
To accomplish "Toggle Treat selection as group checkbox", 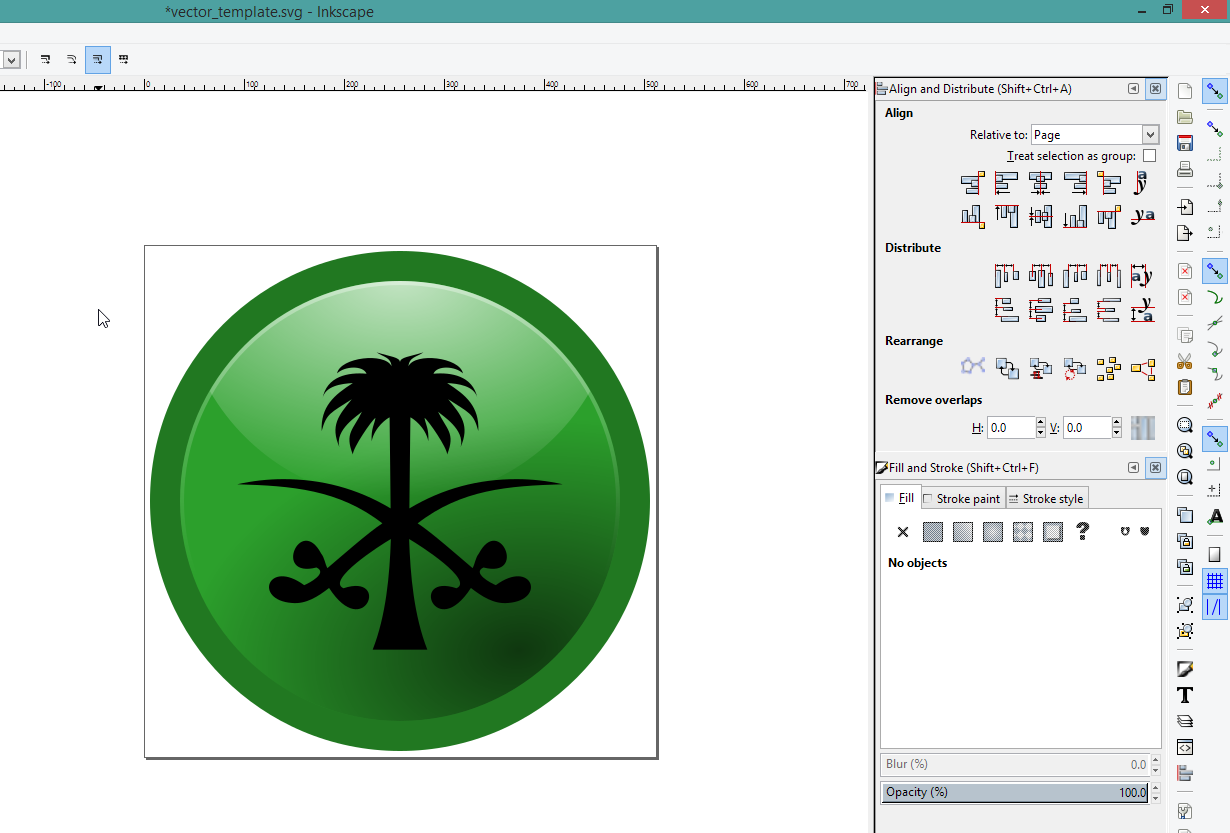I will pos(1149,156).
